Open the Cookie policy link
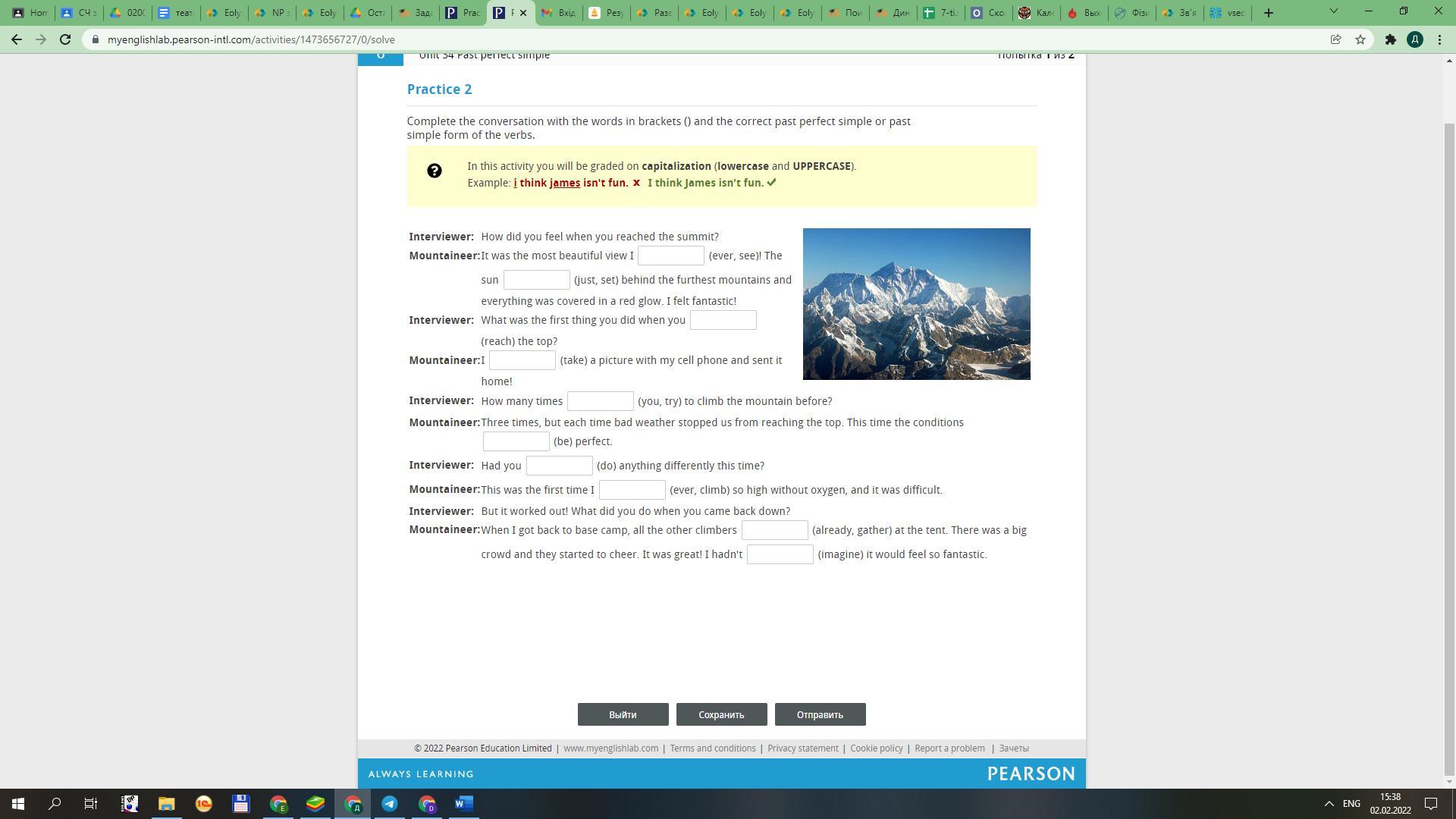 pos(877,748)
